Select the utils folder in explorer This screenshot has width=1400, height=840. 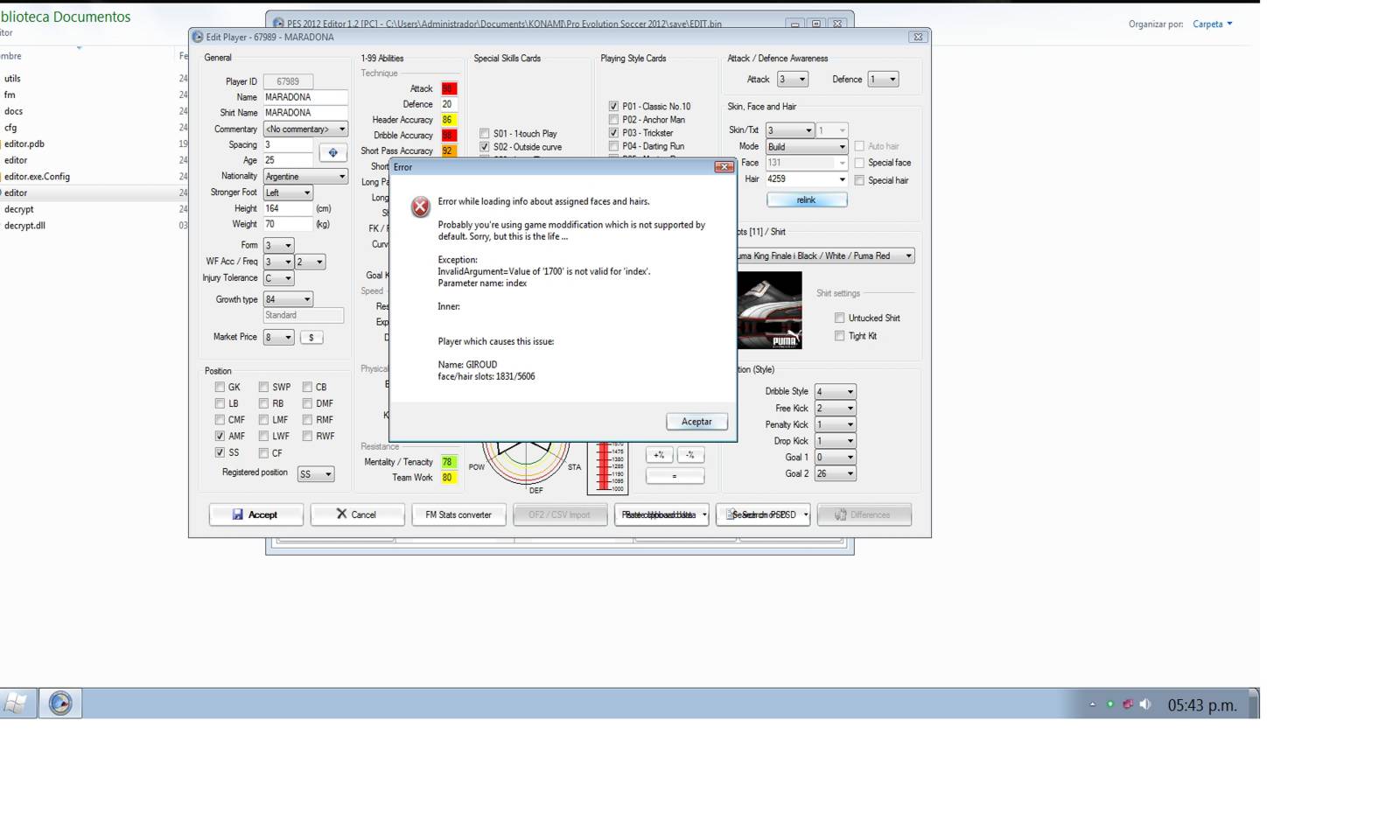(x=12, y=78)
